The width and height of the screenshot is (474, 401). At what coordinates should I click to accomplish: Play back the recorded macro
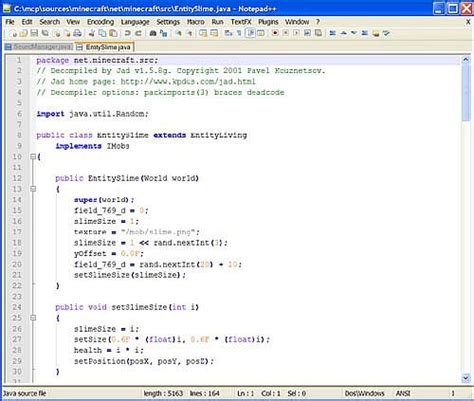pos(296,33)
